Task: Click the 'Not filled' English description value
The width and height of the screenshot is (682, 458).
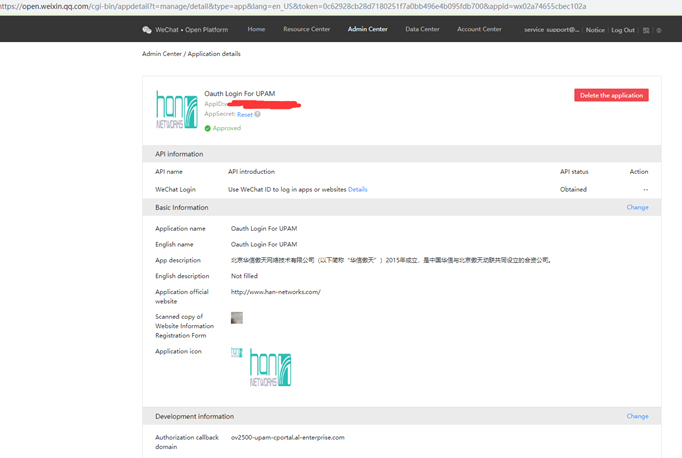Action: click(244, 276)
